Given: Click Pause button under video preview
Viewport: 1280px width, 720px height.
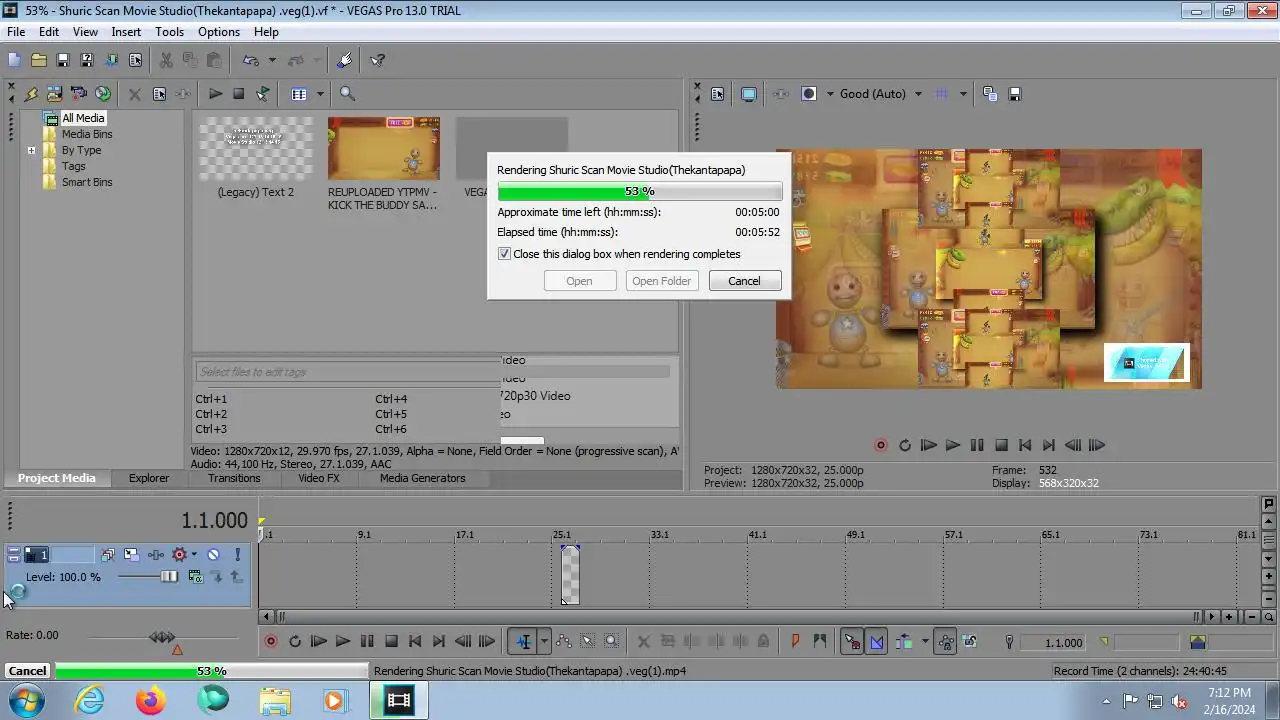Looking at the screenshot, I should click(x=977, y=446).
